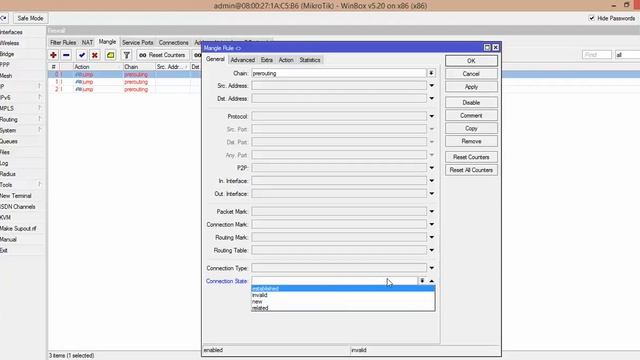The width and height of the screenshot is (640, 360).
Task: Click the red X disable icon
Action: point(95,55)
